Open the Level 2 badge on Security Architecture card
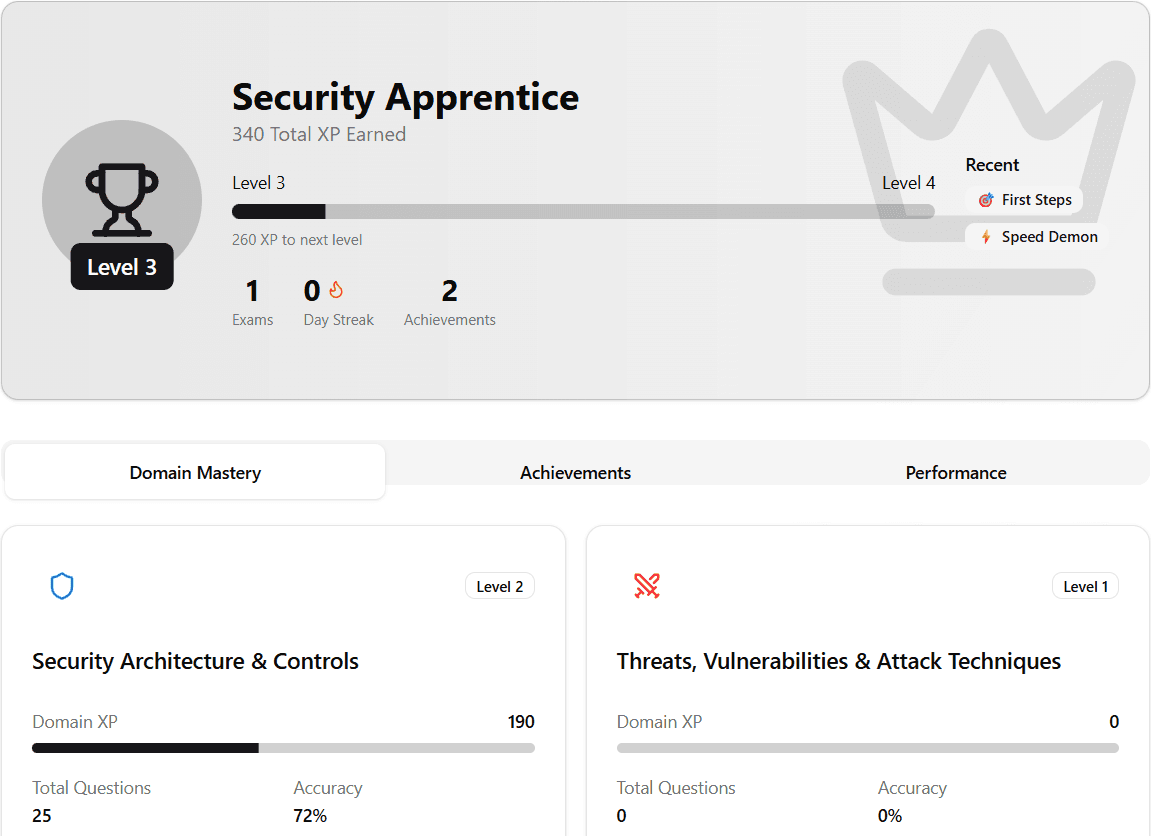This screenshot has height=836, width=1151. [499, 585]
